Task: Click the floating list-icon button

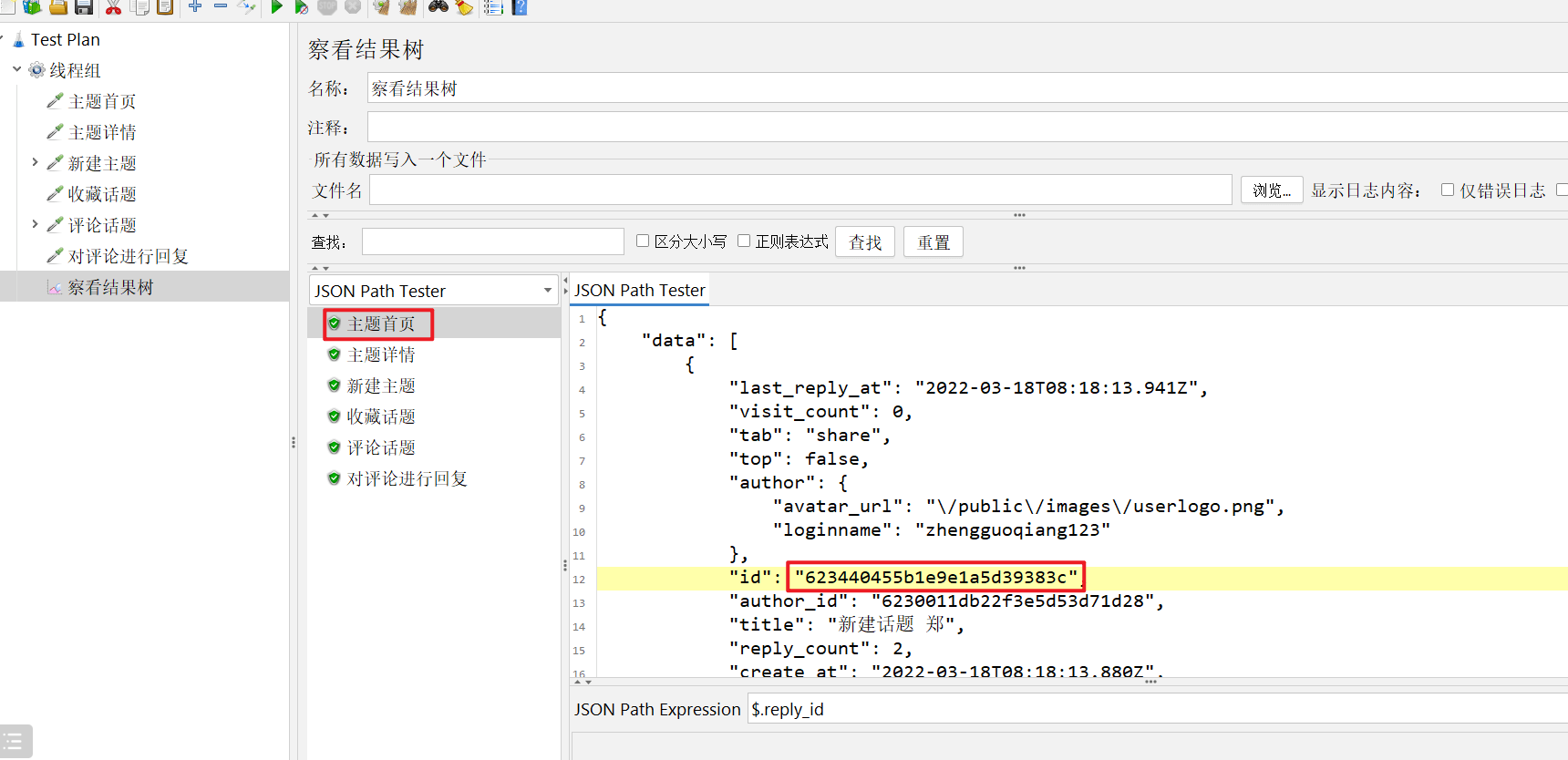Action: coord(15,741)
